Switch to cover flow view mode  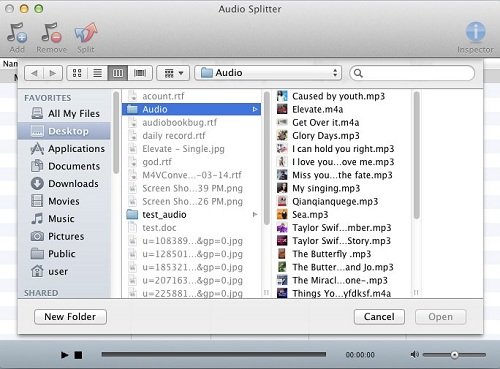(x=140, y=73)
